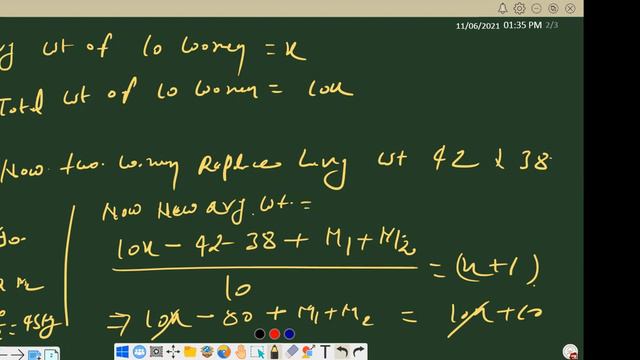Pick the black pen color
This screenshot has height=360, width=640.
click(260, 334)
